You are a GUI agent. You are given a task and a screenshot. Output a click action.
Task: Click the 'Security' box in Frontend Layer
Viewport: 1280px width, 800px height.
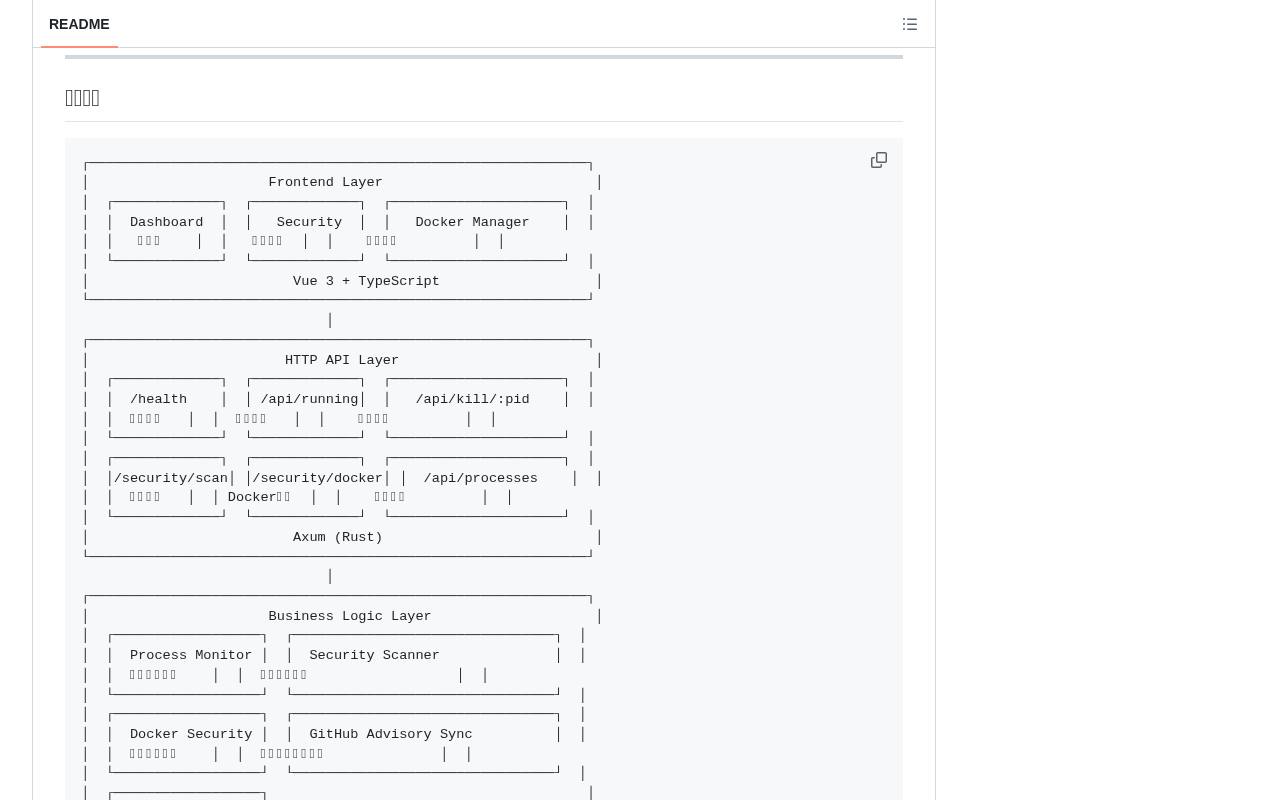309,222
